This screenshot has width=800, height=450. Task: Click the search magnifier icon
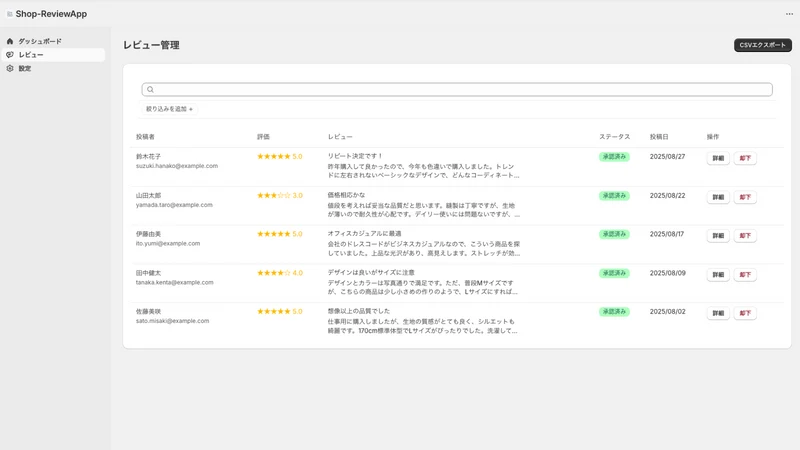[x=150, y=89]
